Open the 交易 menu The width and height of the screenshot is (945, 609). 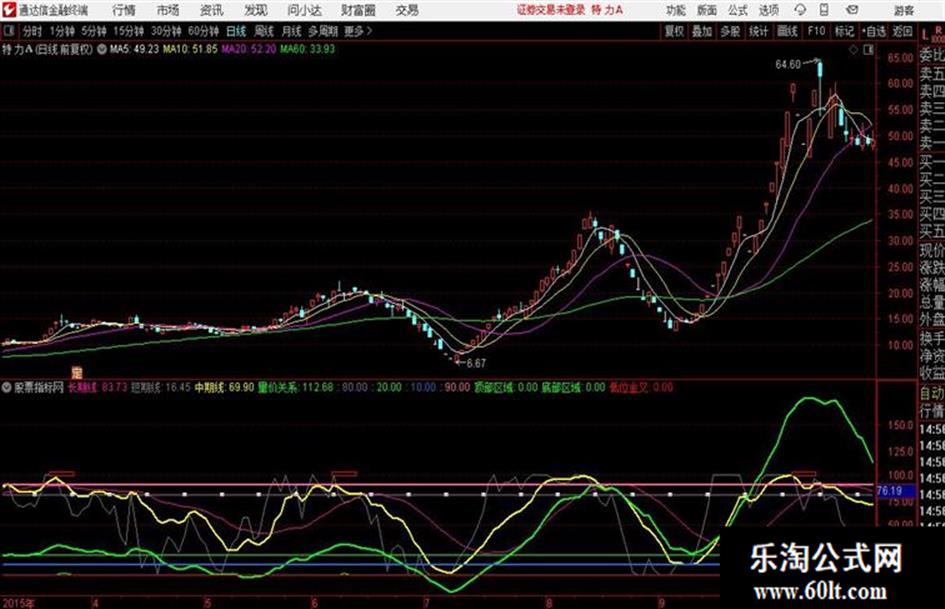click(x=407, y=10)
